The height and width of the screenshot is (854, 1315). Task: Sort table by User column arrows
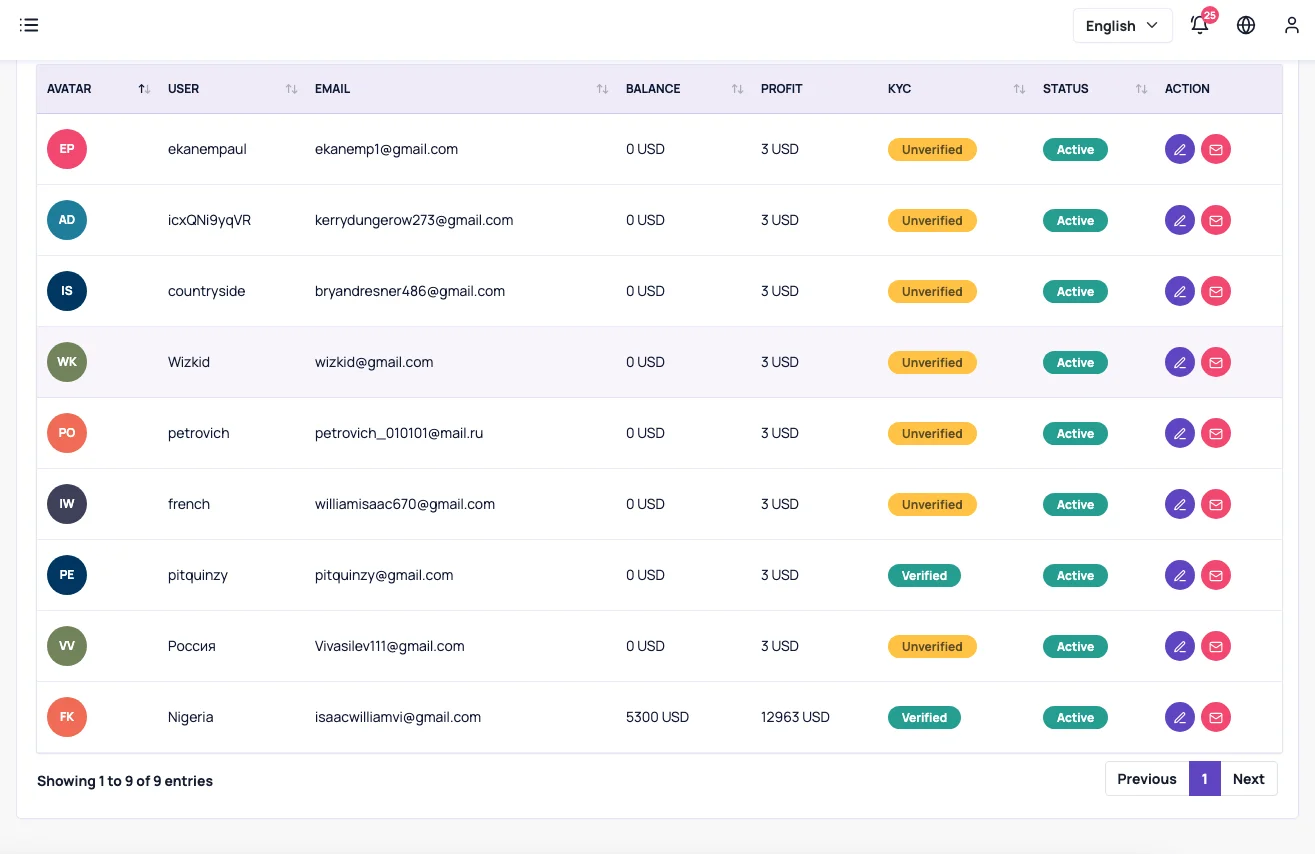291,89
